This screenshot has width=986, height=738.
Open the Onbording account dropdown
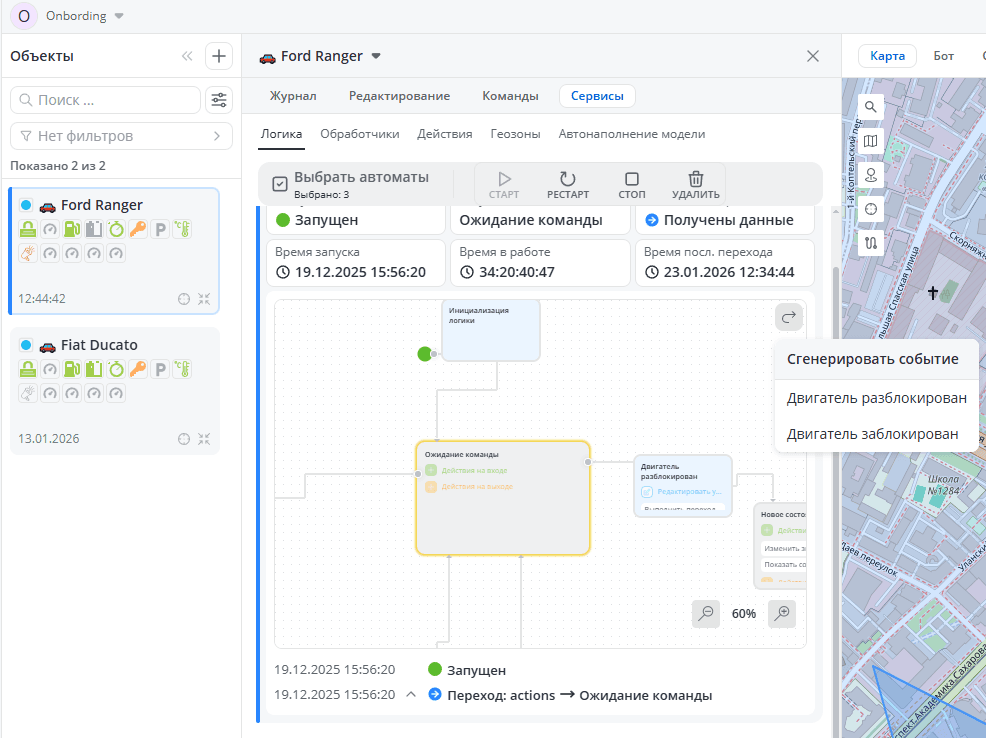pyautogui.click(x=119, y=16)
